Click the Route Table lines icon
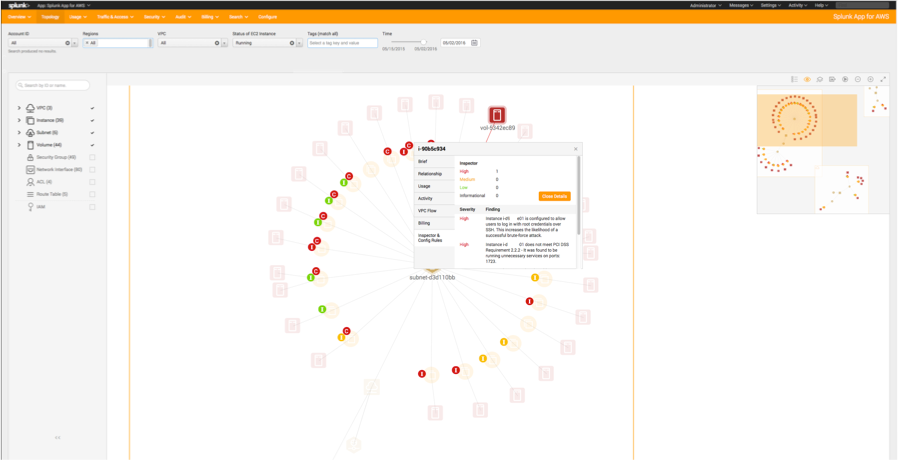 [31, 195]
